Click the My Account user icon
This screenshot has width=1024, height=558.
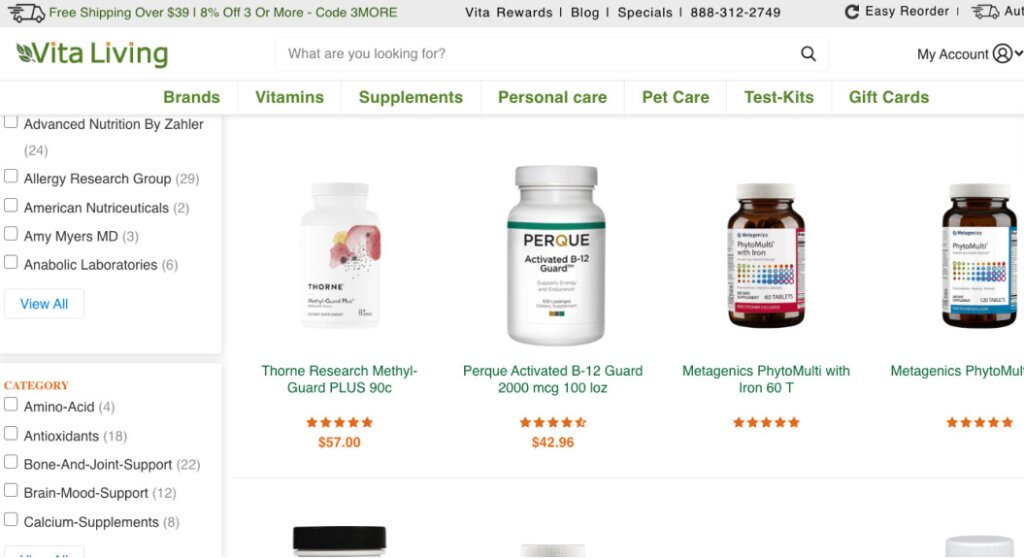pos(1002,54)
